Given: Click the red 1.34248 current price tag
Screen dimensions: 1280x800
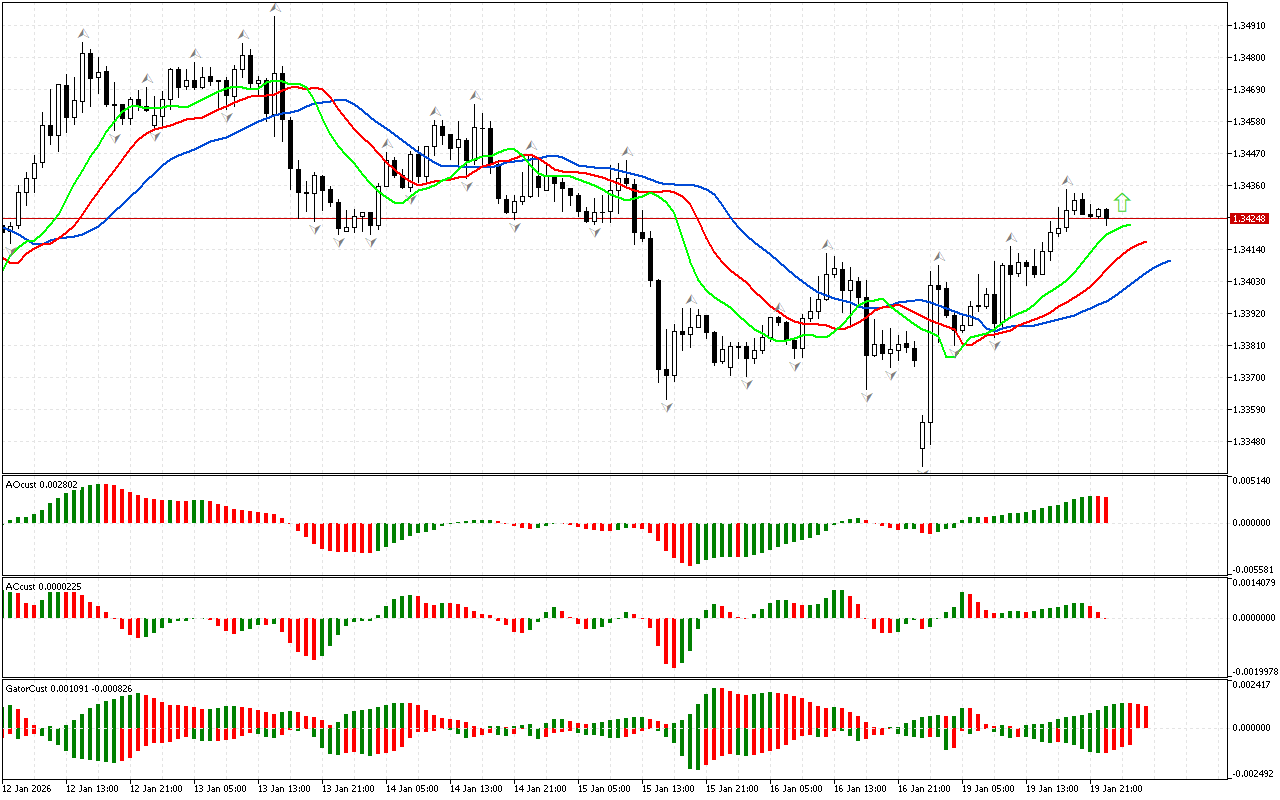Looking at the screenshot, I should (x=1250, y=218).
